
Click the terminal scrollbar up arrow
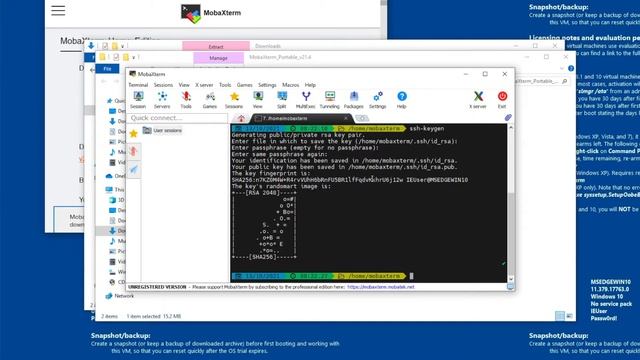coord(511,128)
